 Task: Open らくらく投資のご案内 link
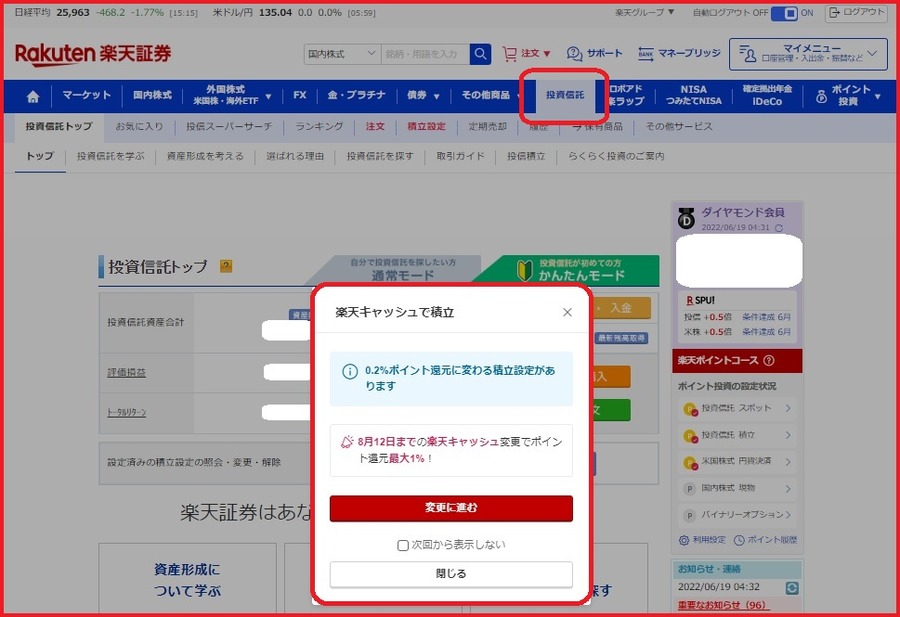tap(616, 156)
